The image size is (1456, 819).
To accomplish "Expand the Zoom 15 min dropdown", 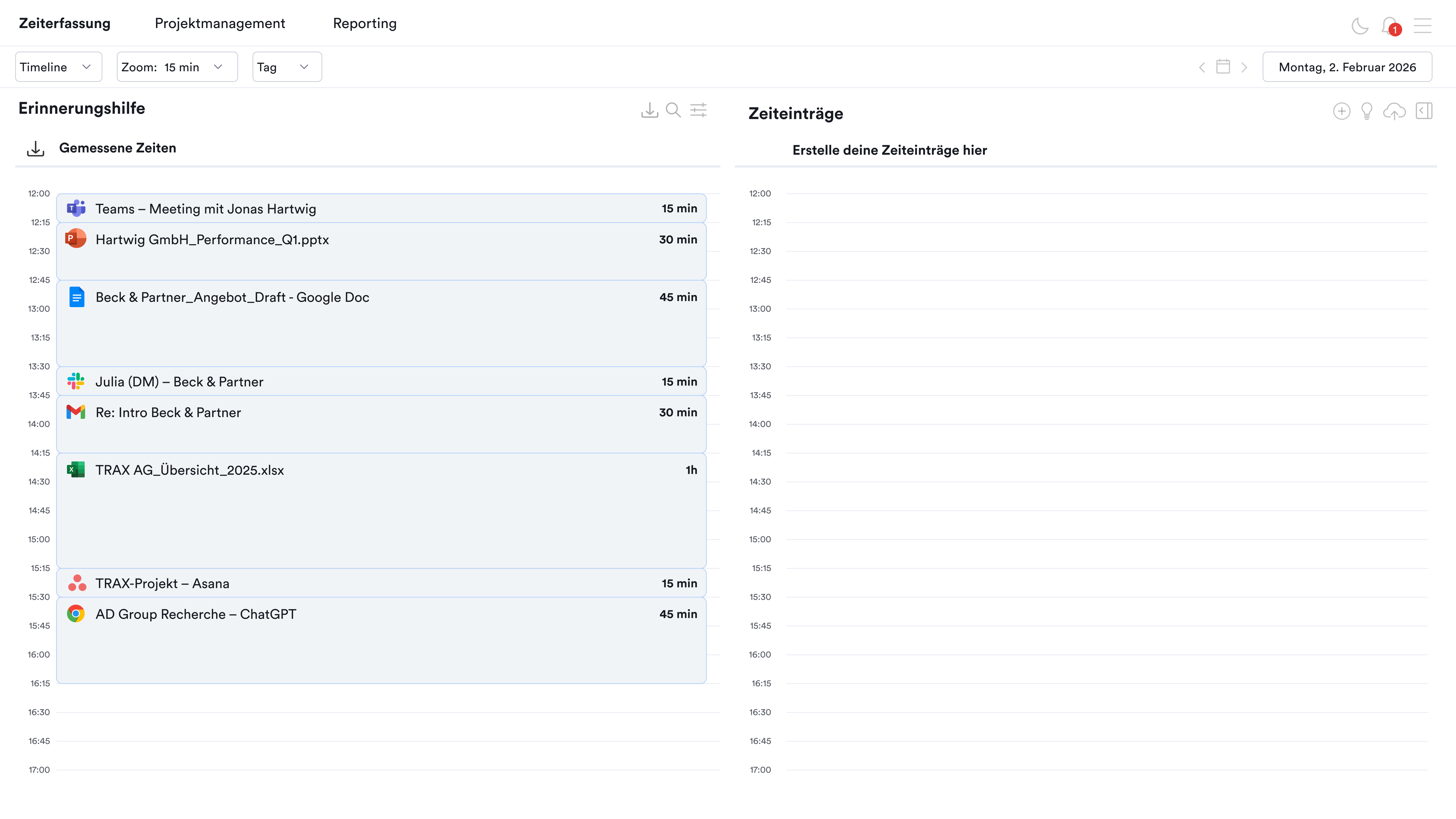I will coord(176,67).
